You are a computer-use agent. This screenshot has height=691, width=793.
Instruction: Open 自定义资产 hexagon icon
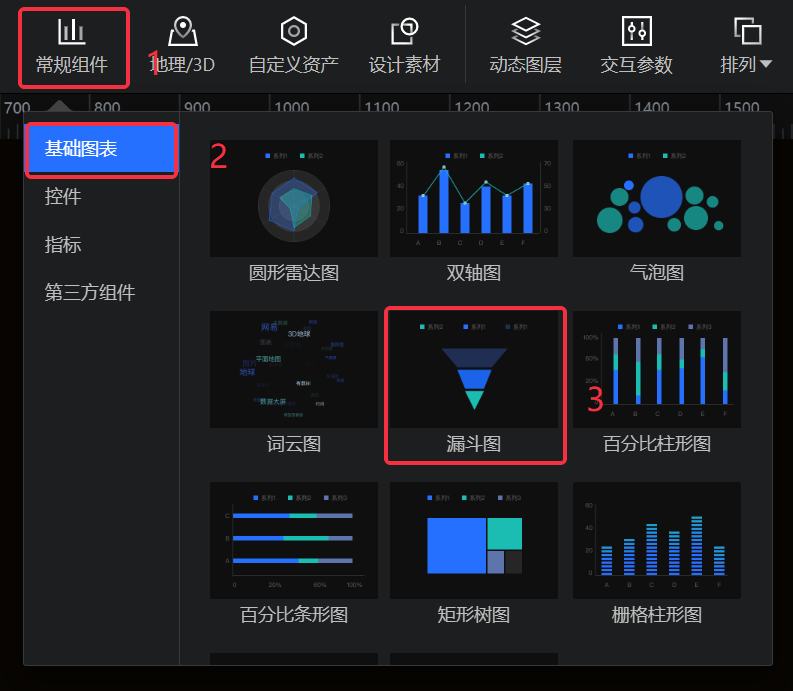[293, 32]
